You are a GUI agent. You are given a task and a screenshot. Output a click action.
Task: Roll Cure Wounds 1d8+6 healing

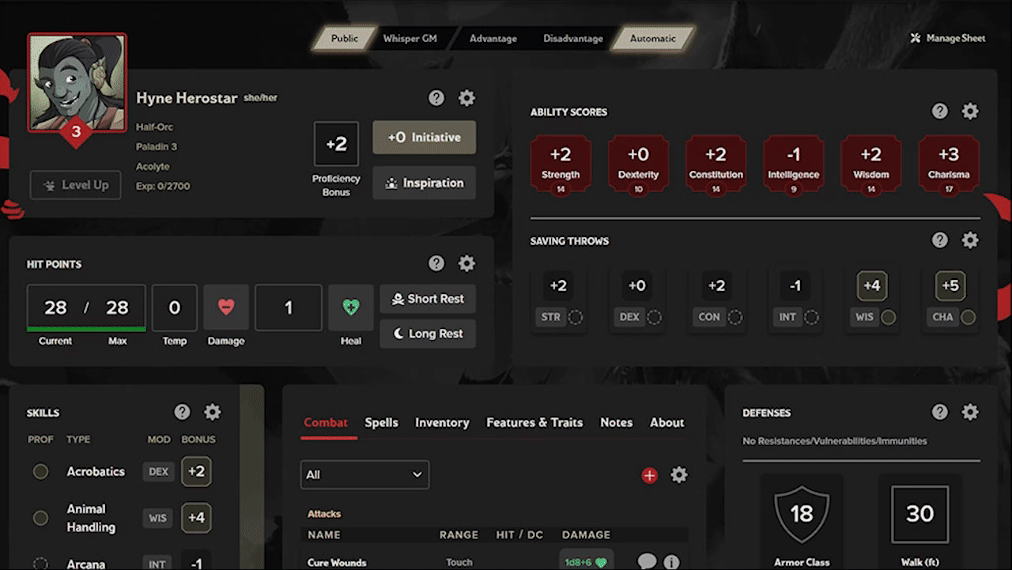(585, 562)
